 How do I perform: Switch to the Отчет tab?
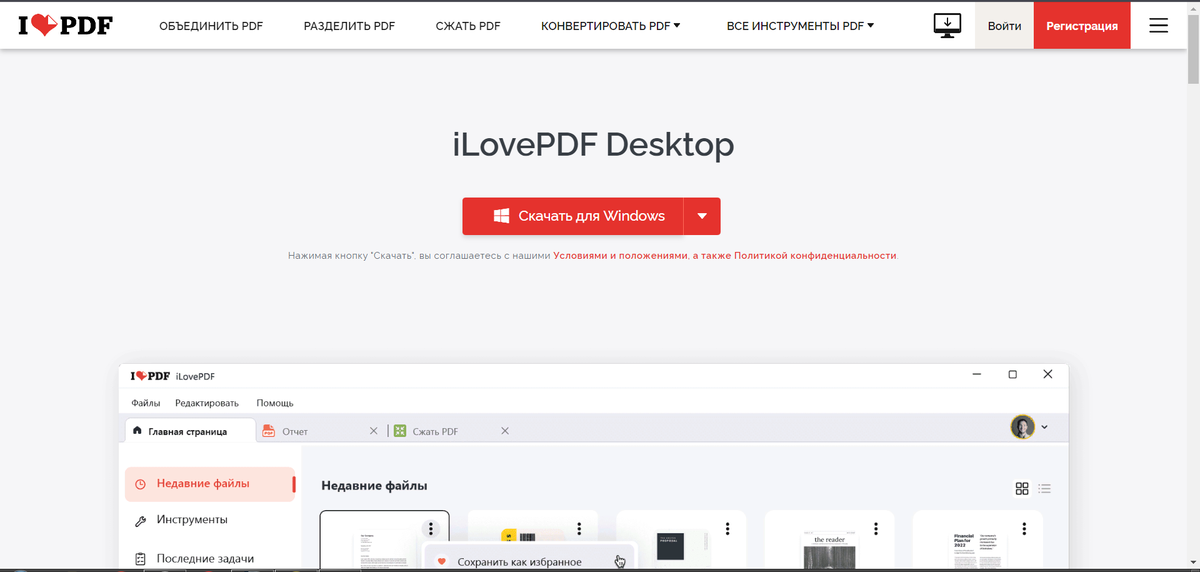click(x=295, y=432)
